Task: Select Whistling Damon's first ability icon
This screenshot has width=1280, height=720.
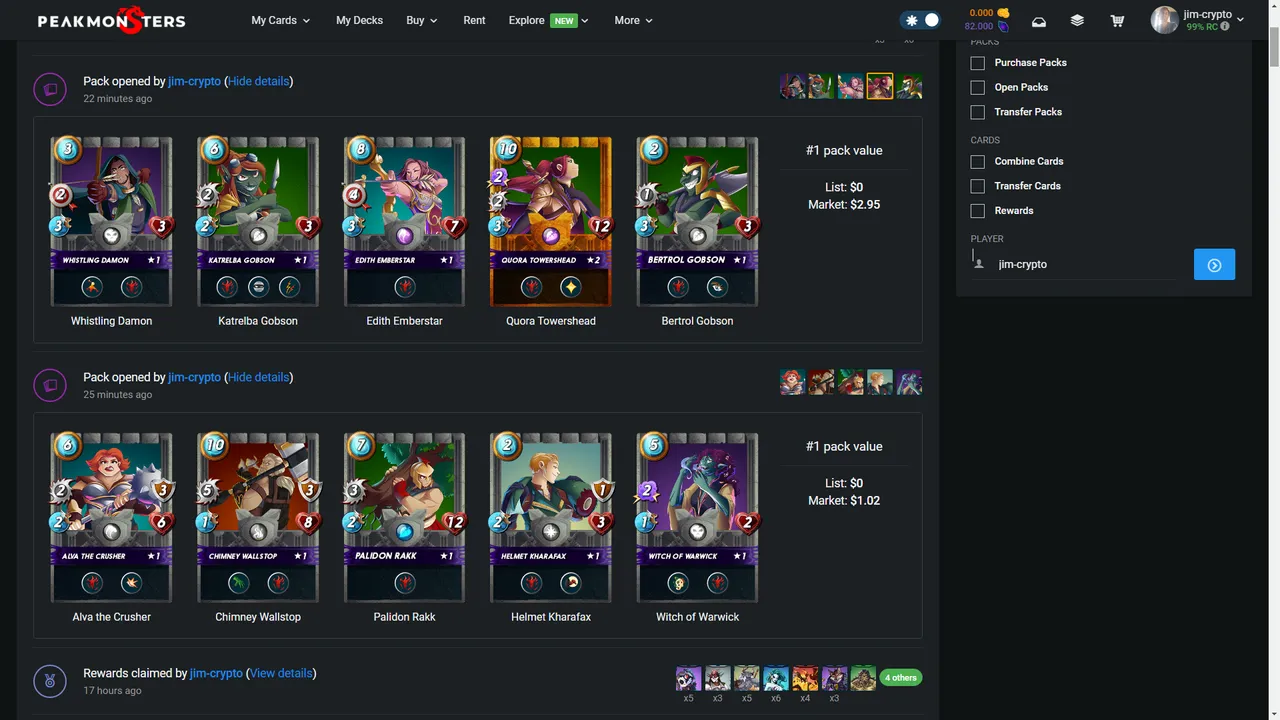Action: pyautogui.click(x=92, y=287)
